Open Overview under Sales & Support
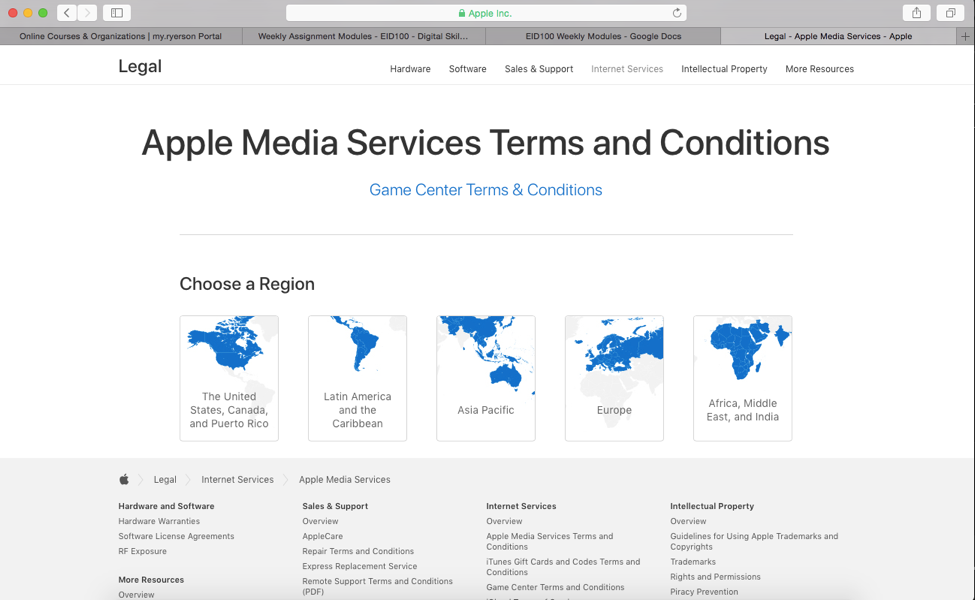 [320, 521]
